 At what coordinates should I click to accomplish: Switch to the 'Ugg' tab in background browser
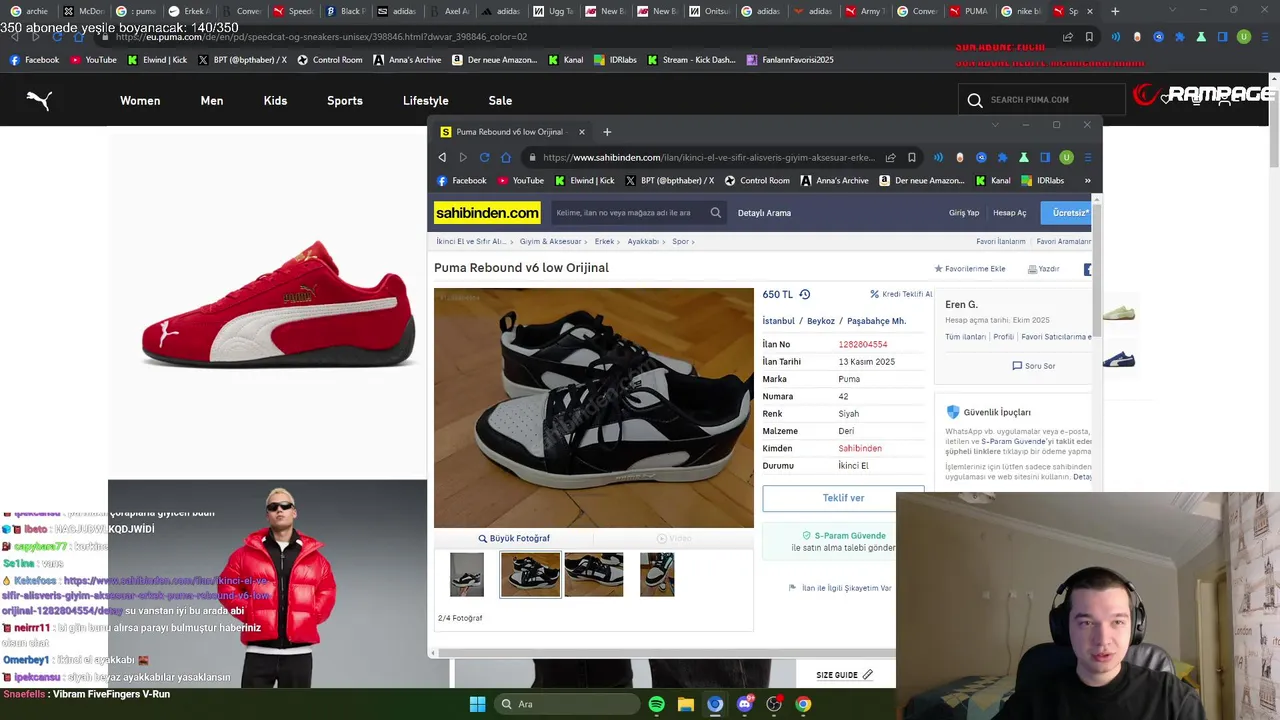553,11
